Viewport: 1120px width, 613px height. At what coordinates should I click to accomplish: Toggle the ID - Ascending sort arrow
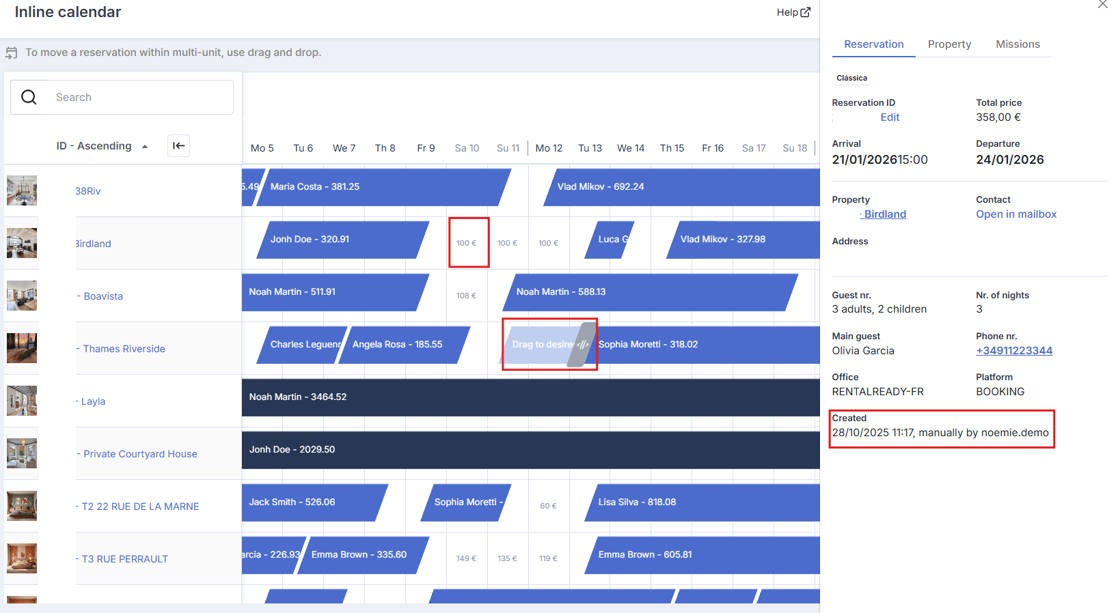[145, 146]
